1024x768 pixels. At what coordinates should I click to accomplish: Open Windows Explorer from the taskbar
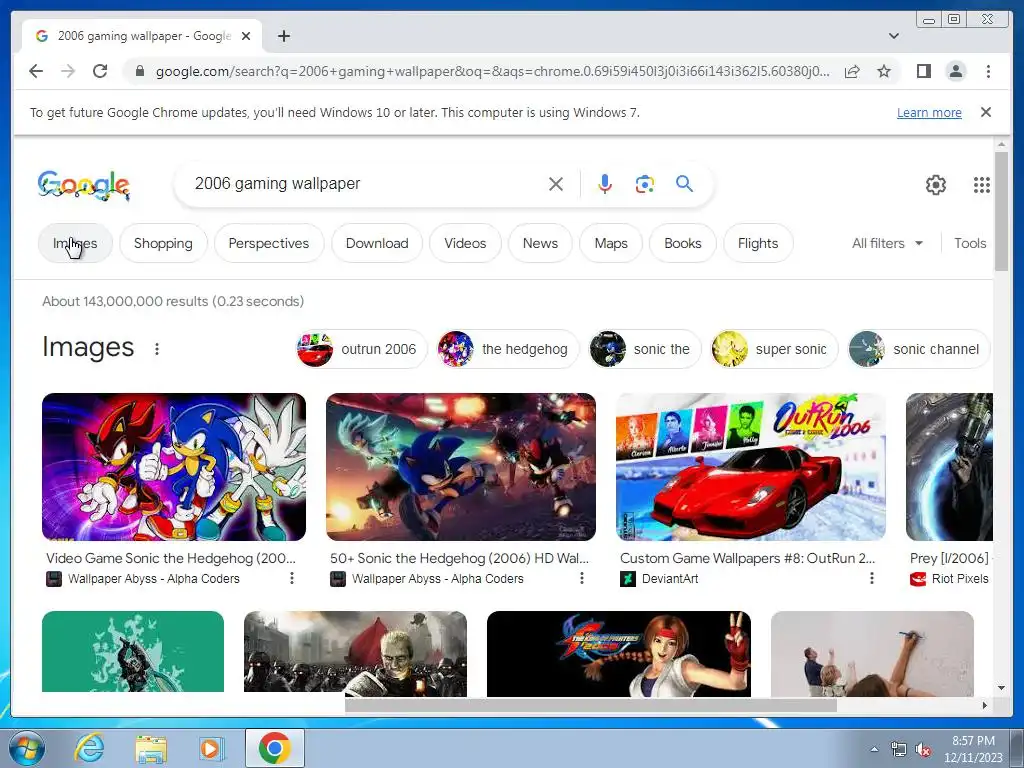click(151, 748)
